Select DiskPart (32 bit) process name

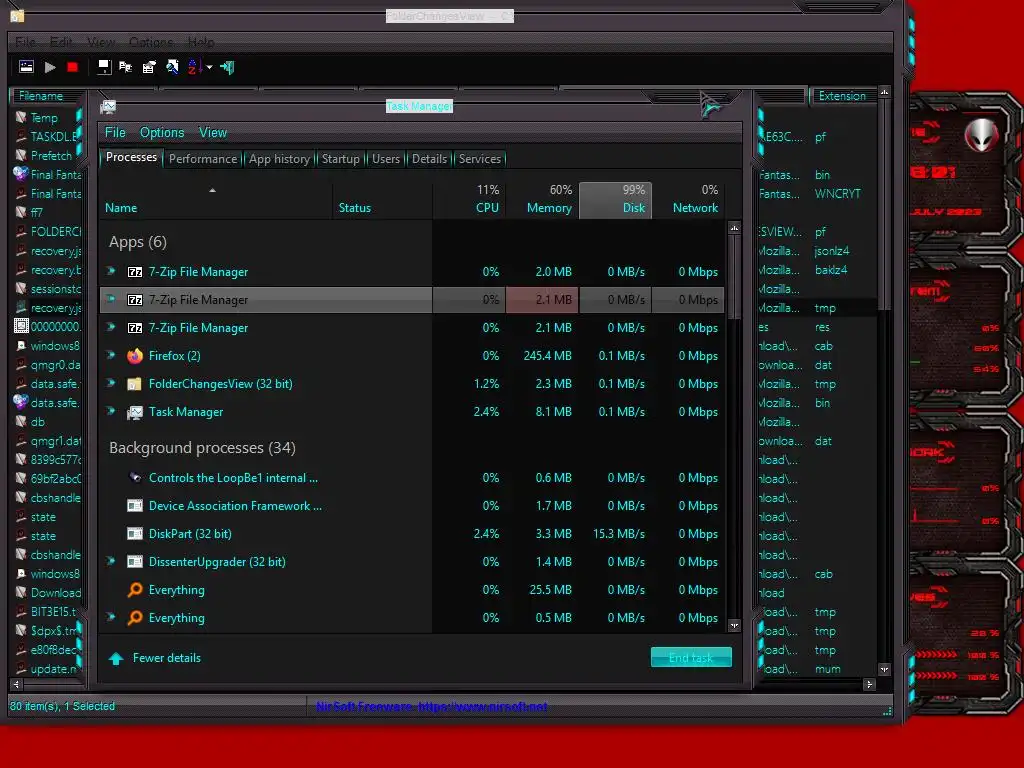coord(190,534)
